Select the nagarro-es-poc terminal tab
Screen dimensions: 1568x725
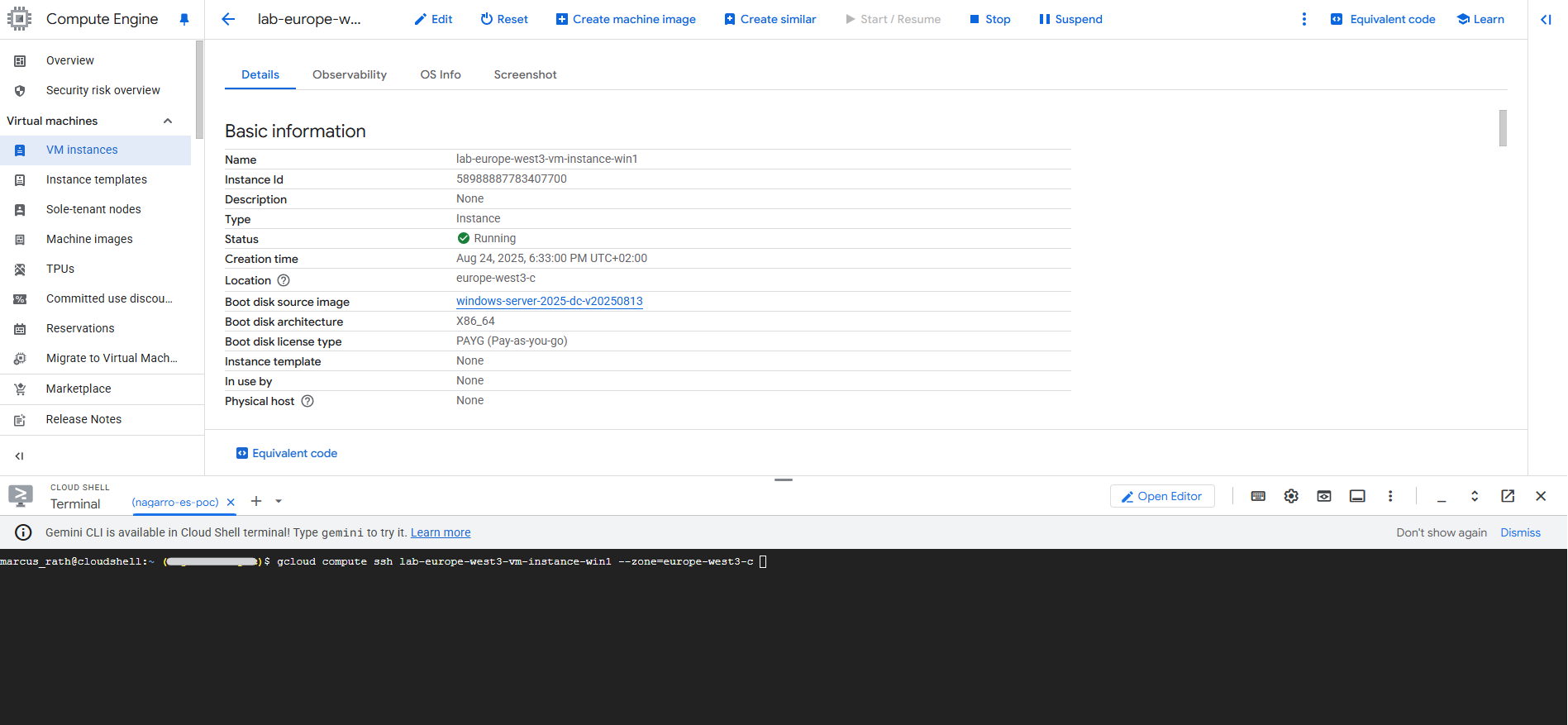tap(175, 502)
